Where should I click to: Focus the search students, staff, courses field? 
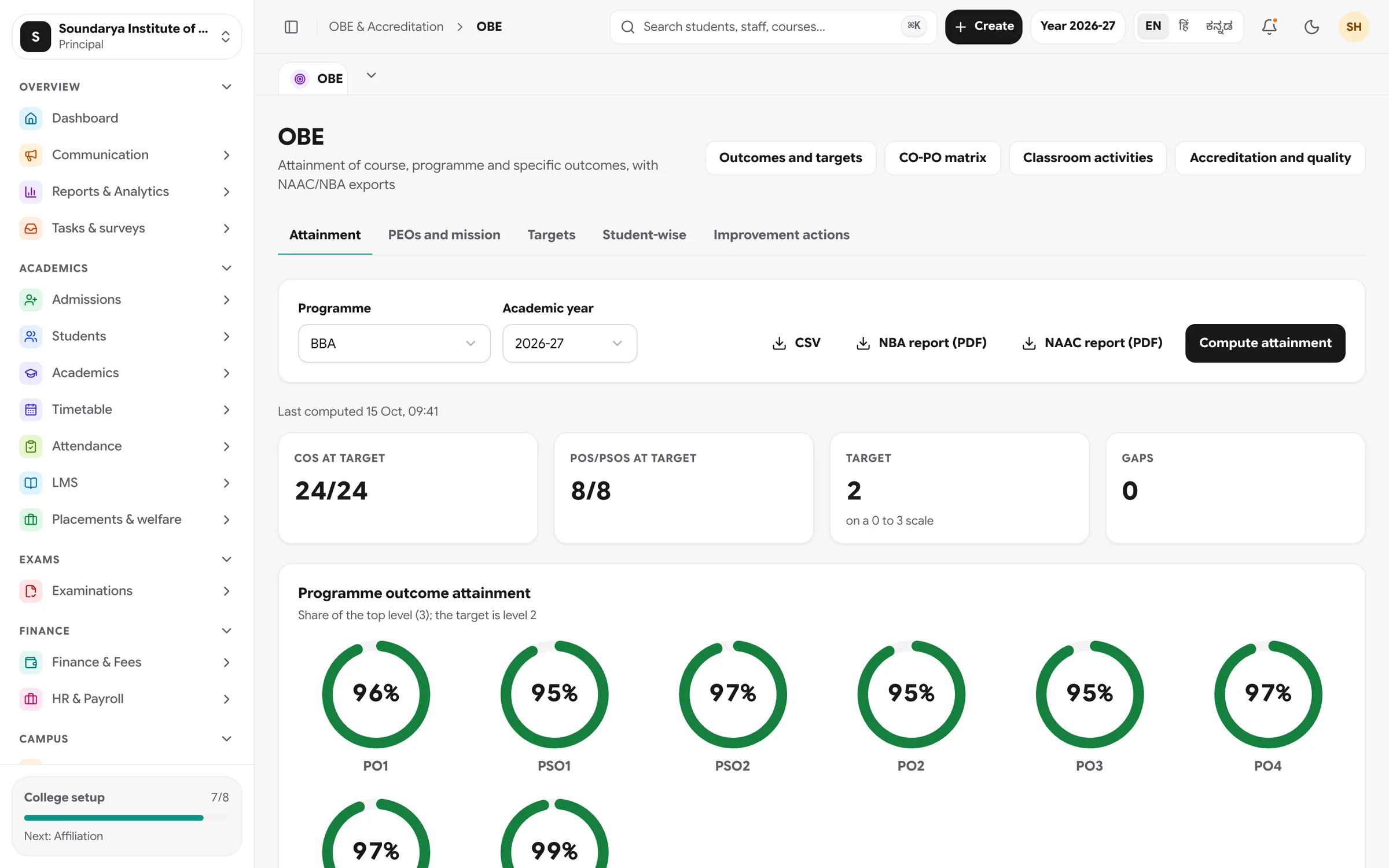click(773, 27)
